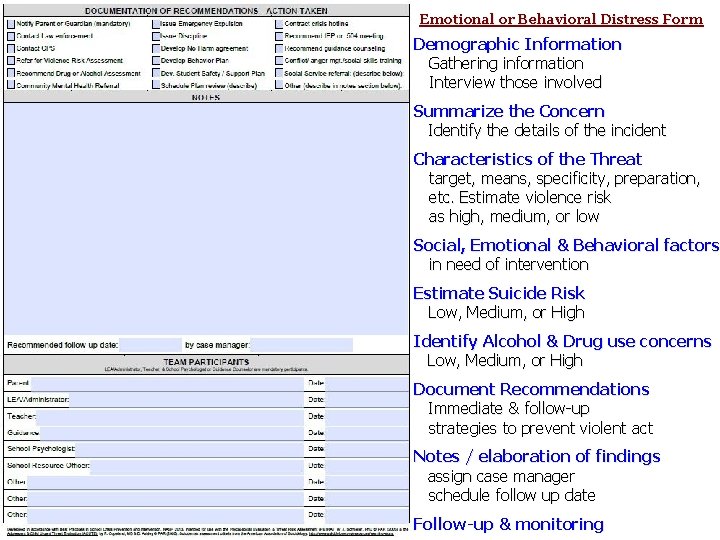
Task: Click 'Identify the details of the incident'
Action: tap(547, 130)
